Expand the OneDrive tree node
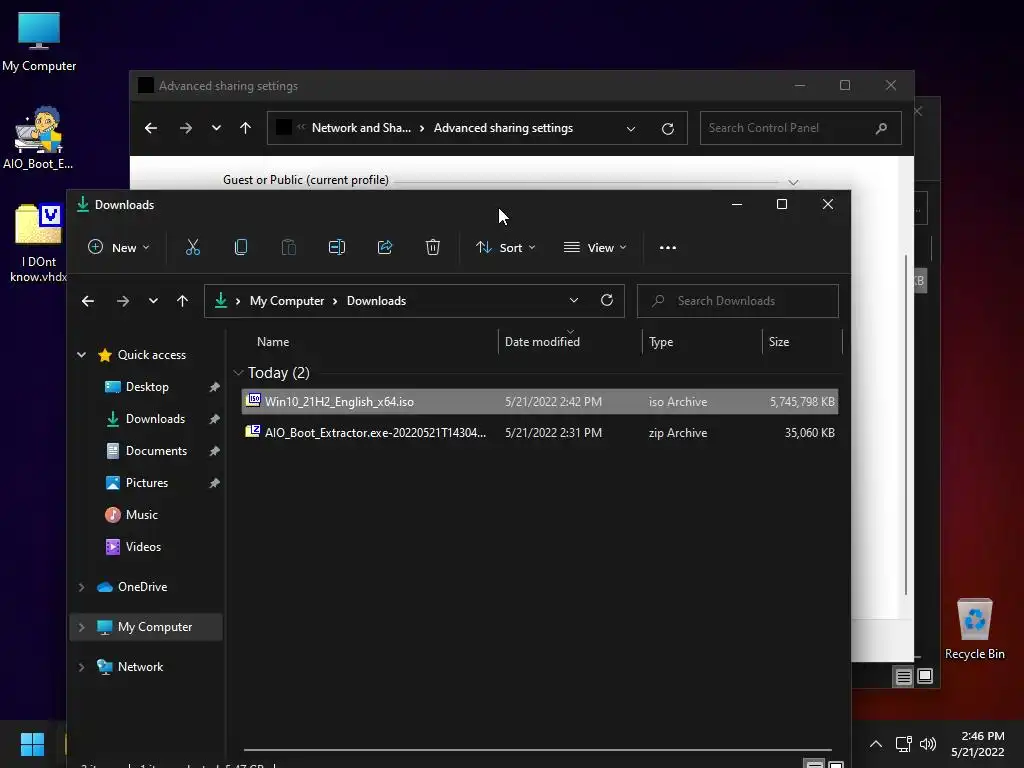This screenshot has width=1024, height=768. point(82,587)
